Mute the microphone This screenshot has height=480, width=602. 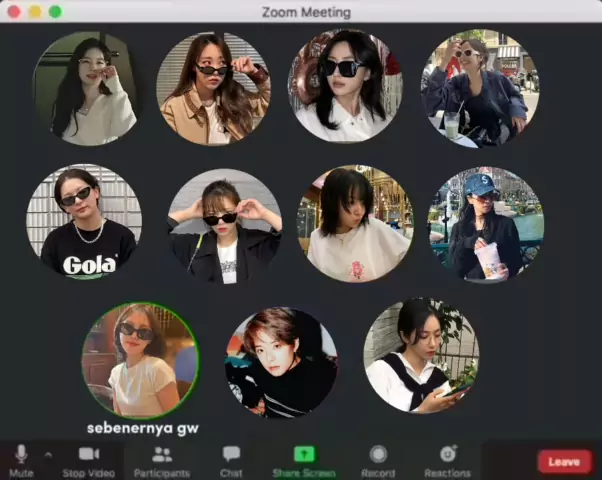pyautogui.click(x=20, y=455)
